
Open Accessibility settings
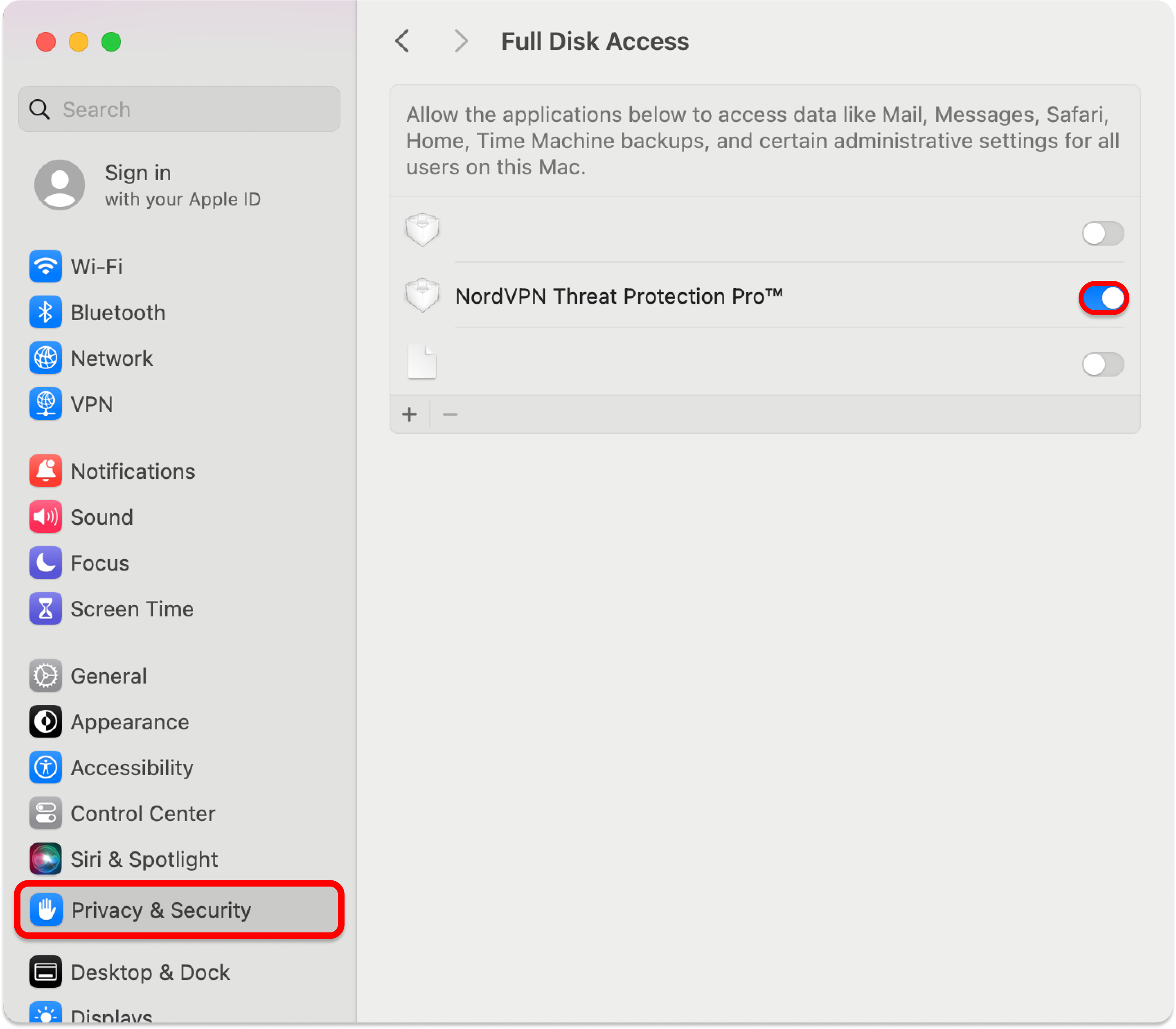click(x=132, y=768)
